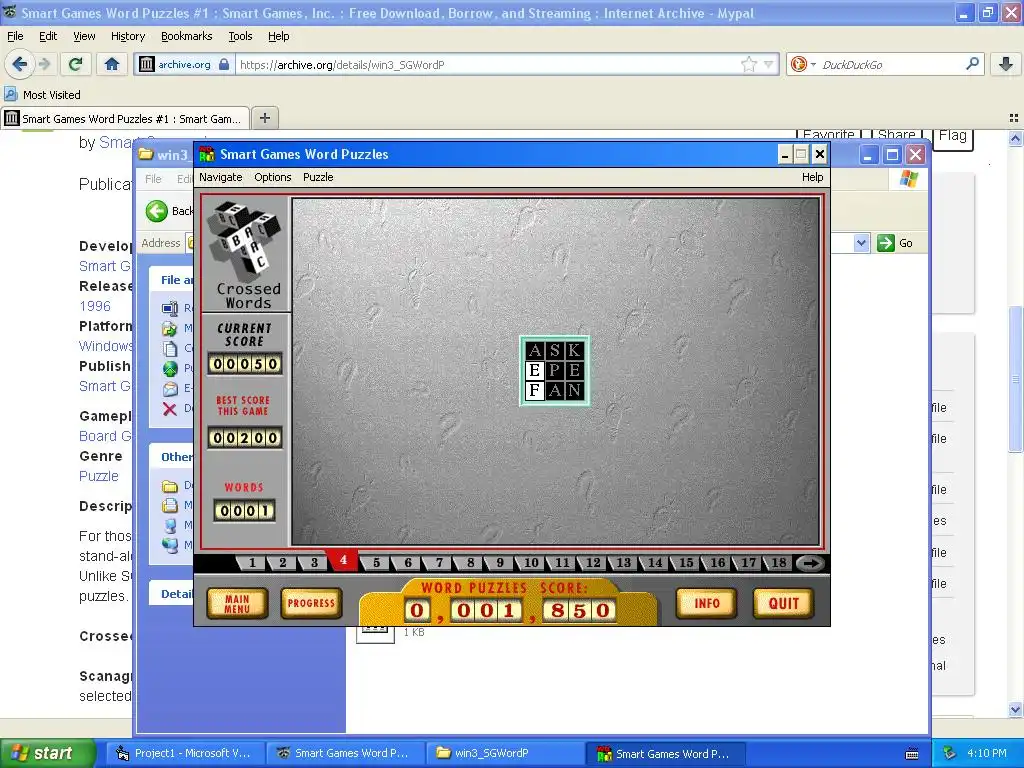Click the green Go arrow in Explorer

(886, 243)
